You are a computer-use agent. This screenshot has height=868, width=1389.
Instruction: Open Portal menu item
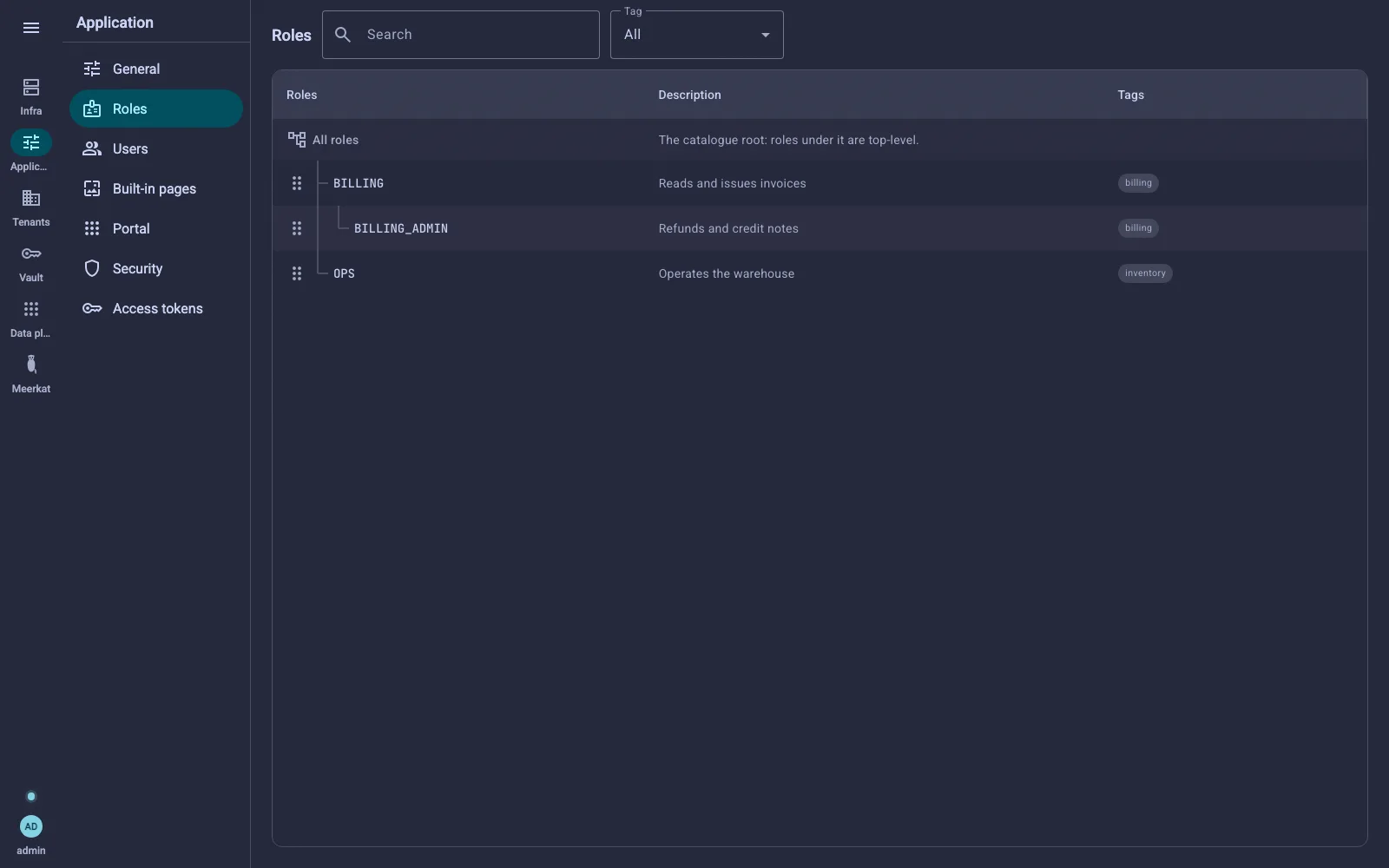coord(156,228)
